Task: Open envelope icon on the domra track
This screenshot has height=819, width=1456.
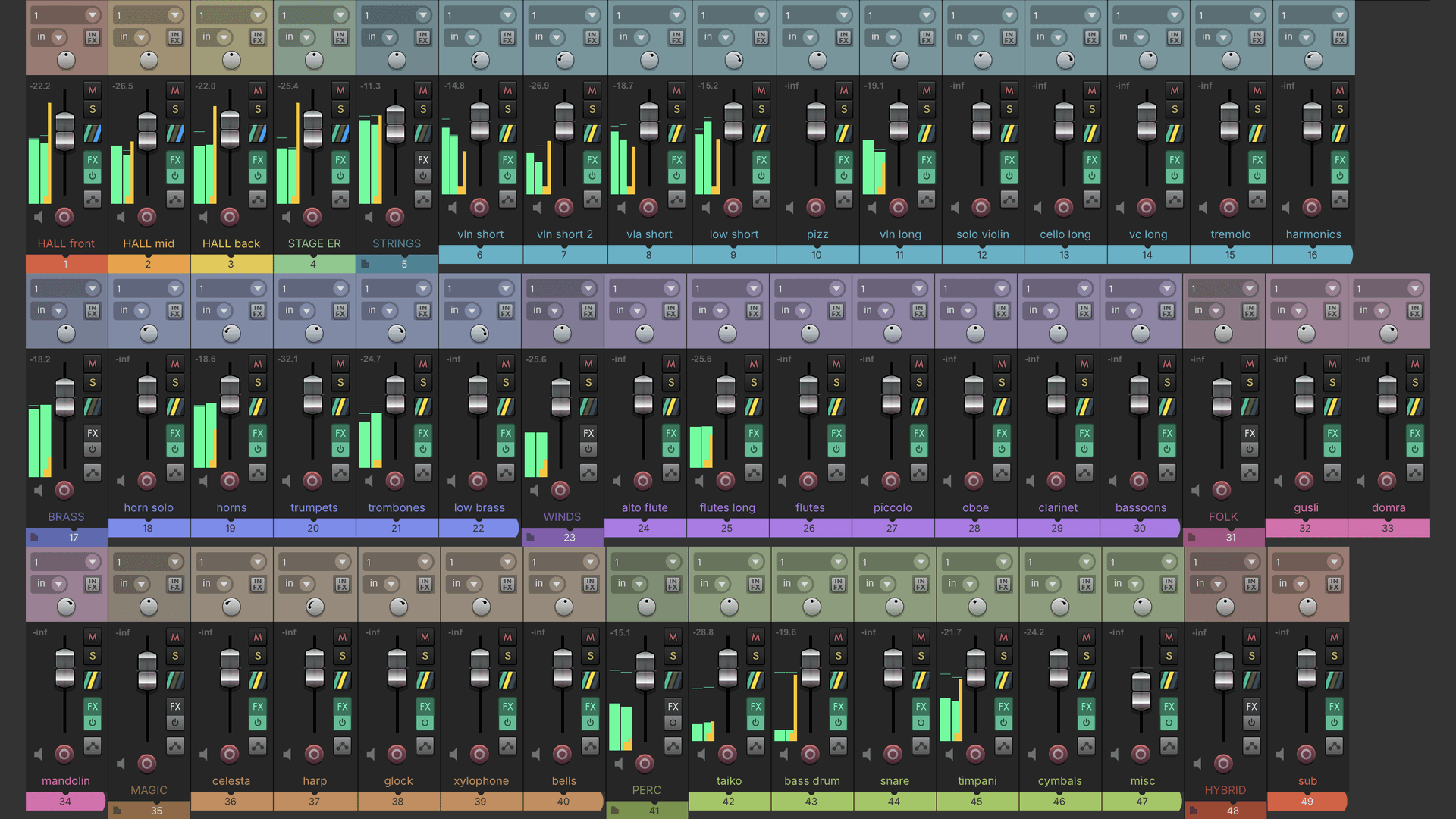Action: (x=1415, y=472)
